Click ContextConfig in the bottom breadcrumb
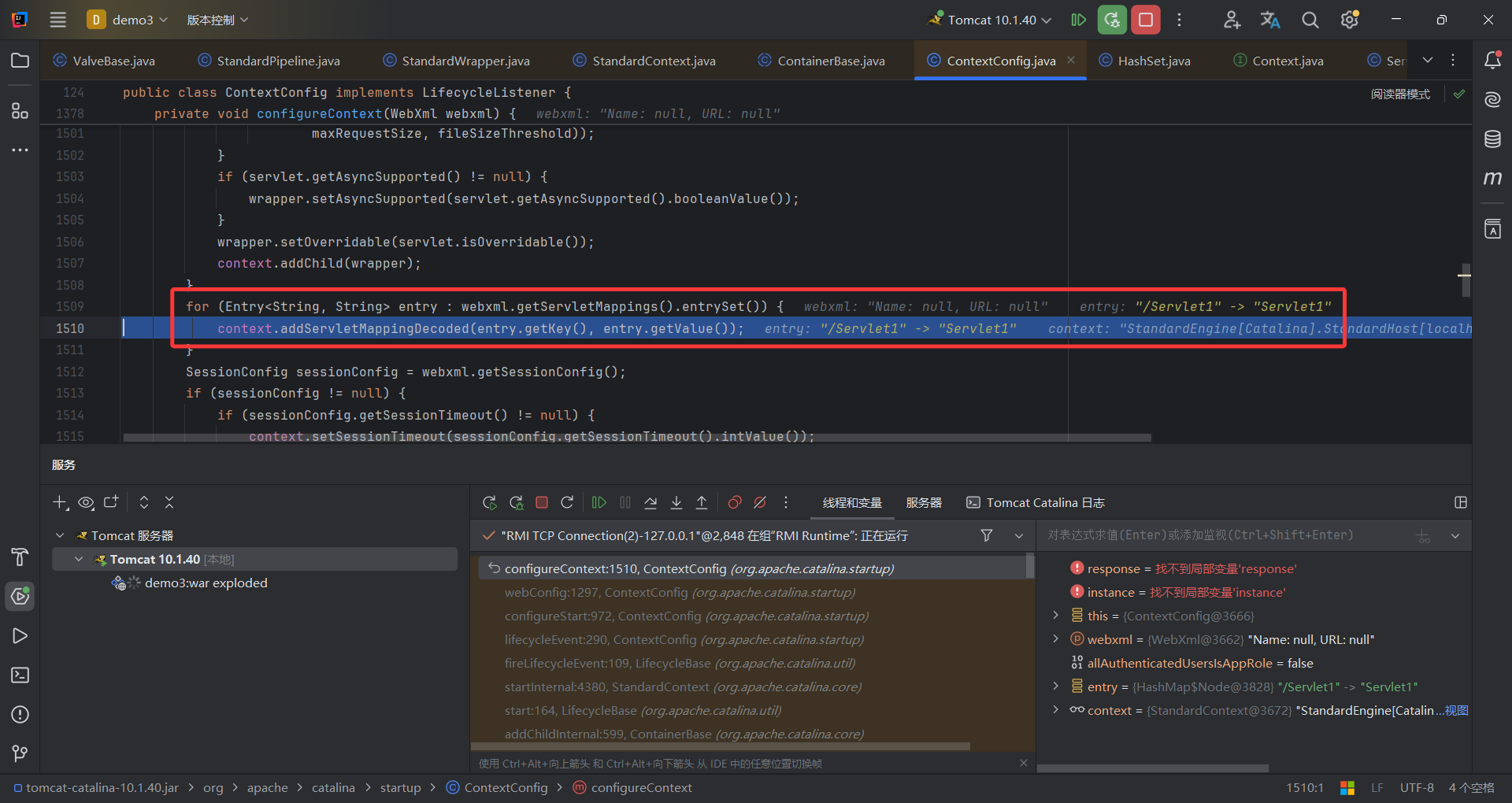 point(506,787)
